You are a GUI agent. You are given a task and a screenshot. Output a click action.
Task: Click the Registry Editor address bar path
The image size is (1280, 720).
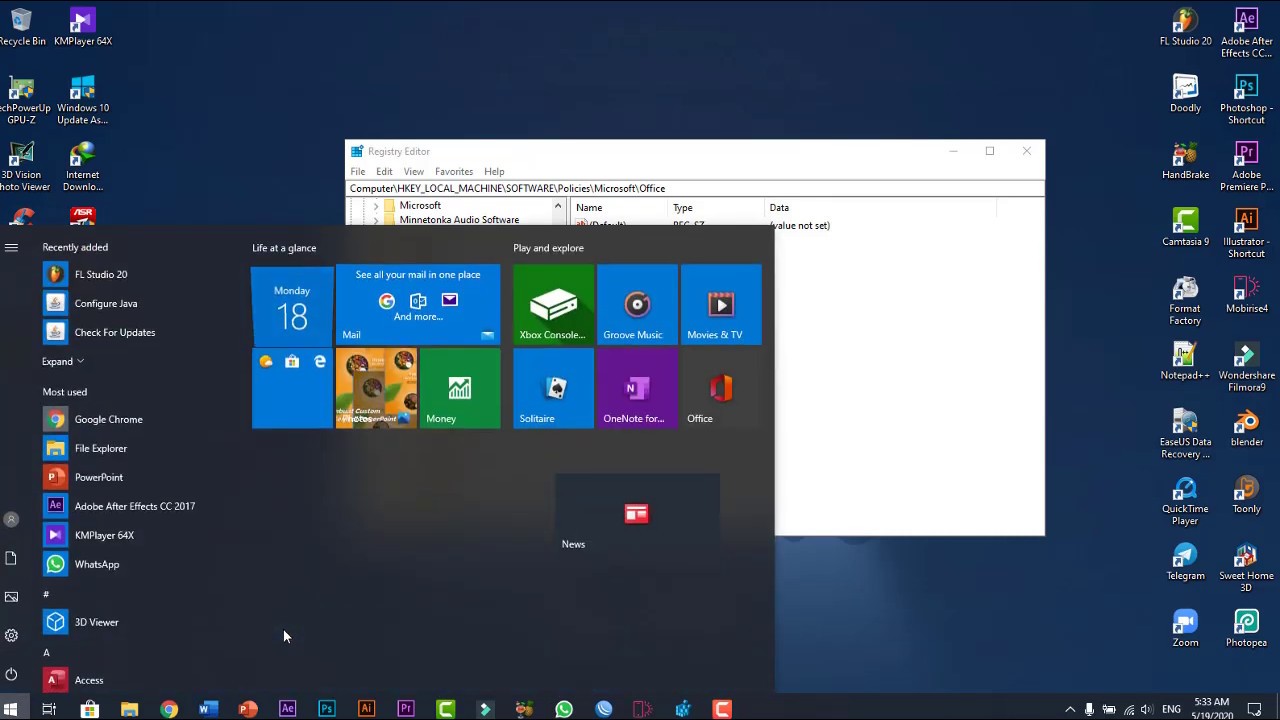coord(695,188)
